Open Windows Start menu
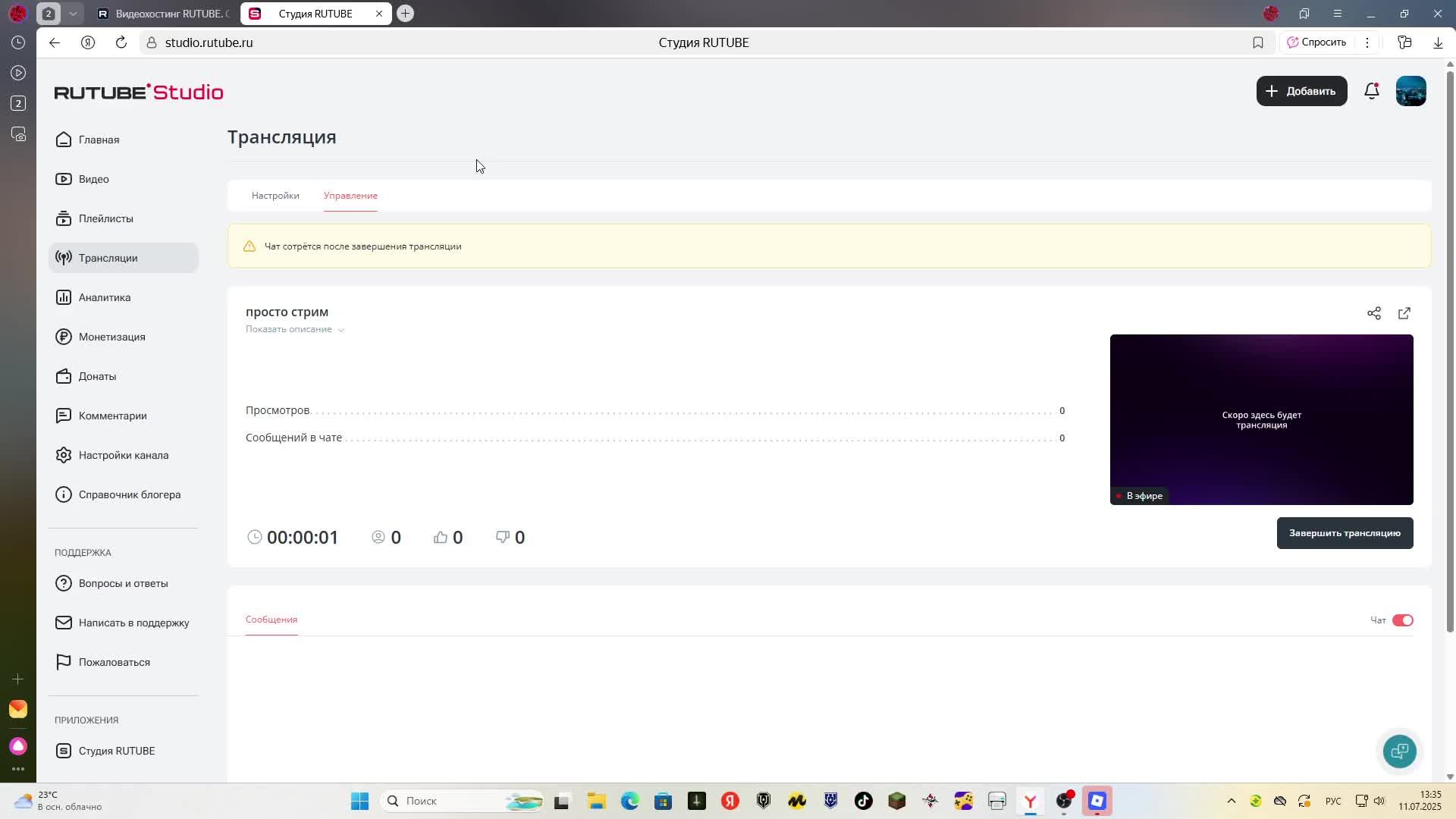Image resolution: width=1456 pixels, height=819 pixels. pyautogui.click(x=359, y=801)
